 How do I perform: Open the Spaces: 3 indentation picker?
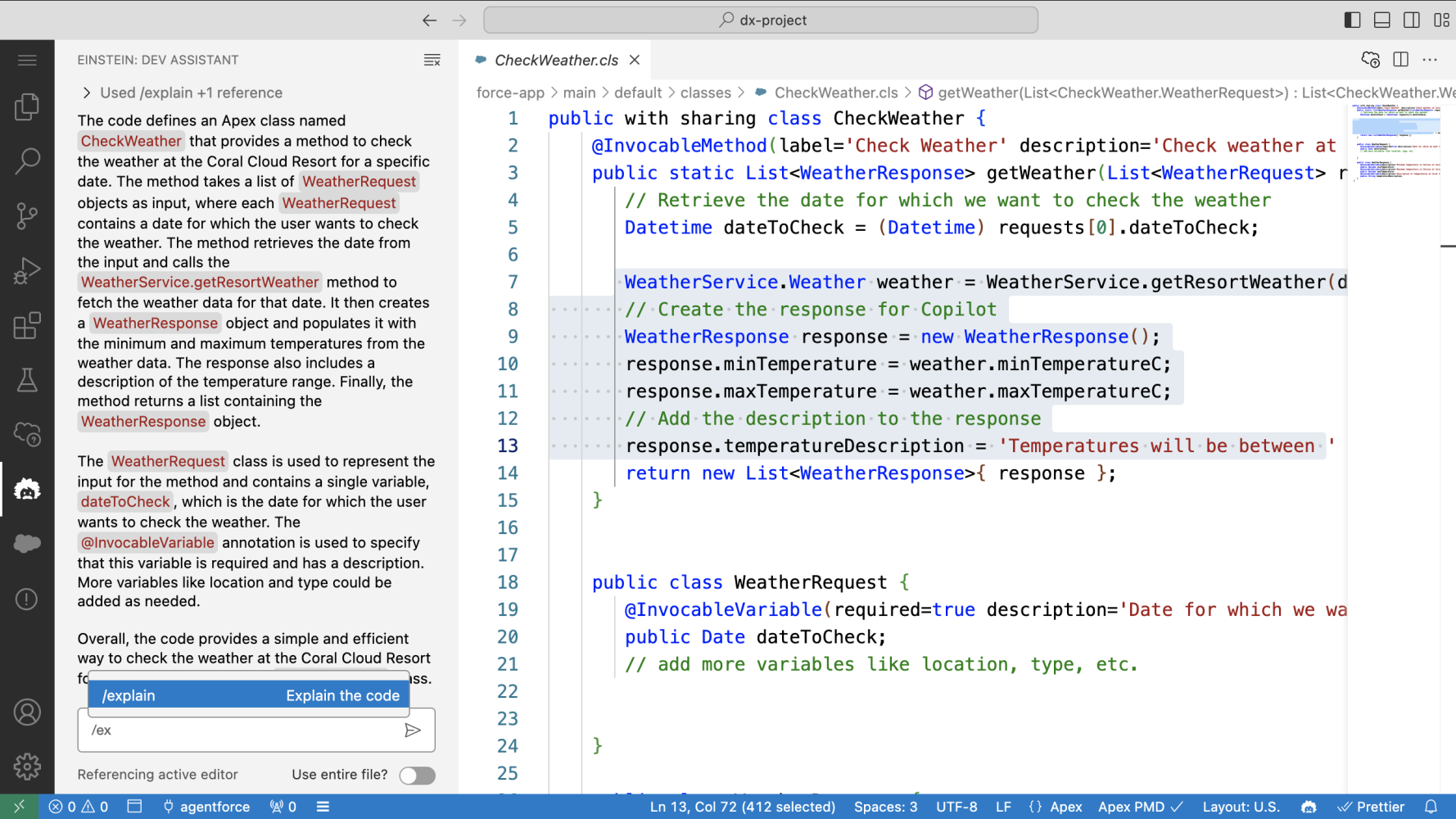[885, 807]
